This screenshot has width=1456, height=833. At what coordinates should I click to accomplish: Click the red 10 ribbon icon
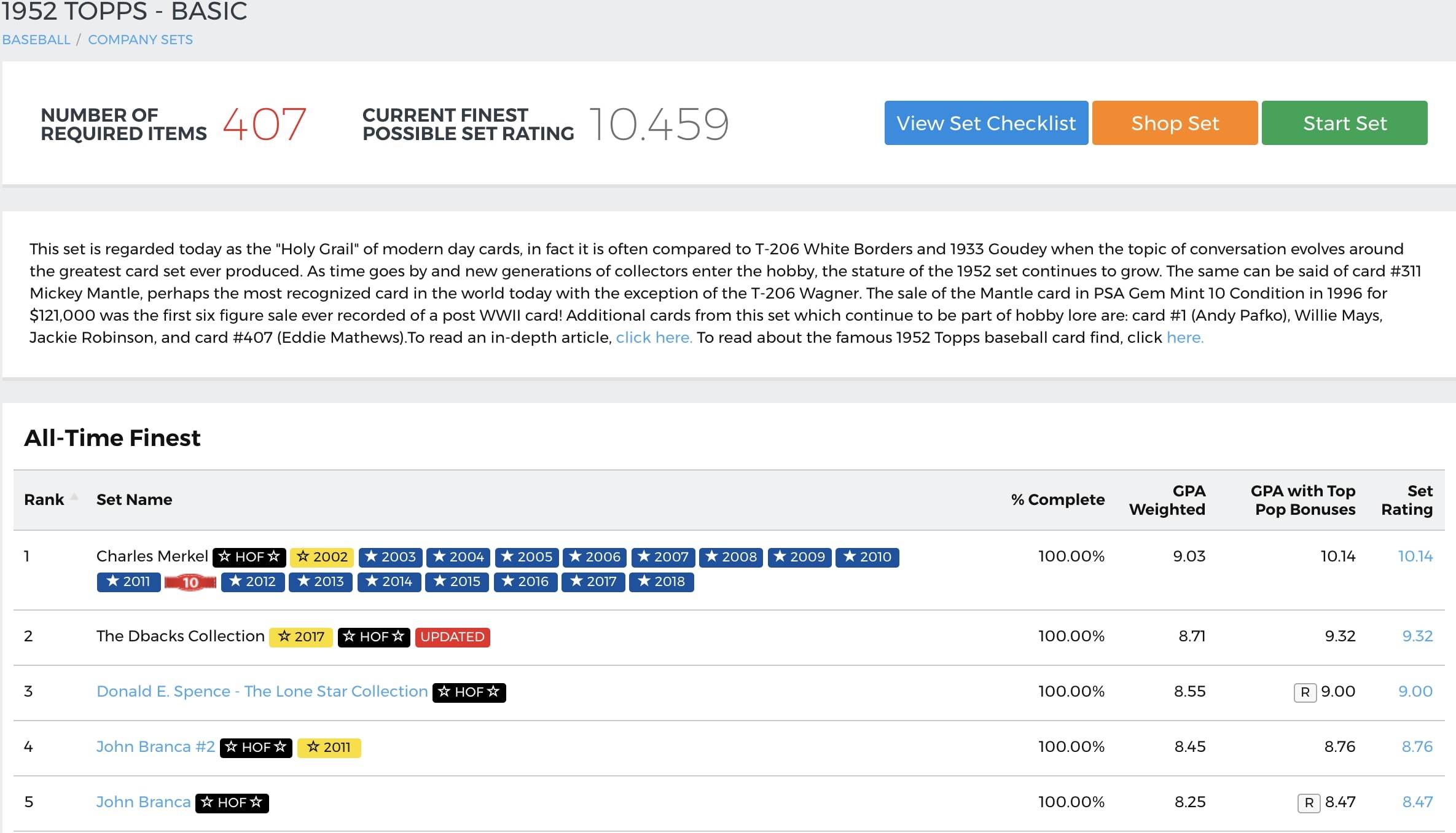(190, 582)
